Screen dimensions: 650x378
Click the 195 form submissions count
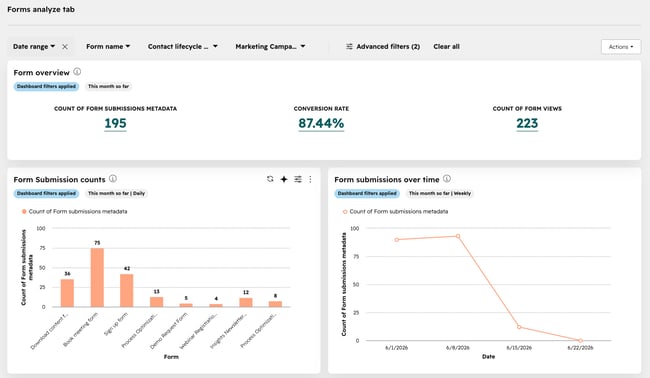tap(115, 123)
